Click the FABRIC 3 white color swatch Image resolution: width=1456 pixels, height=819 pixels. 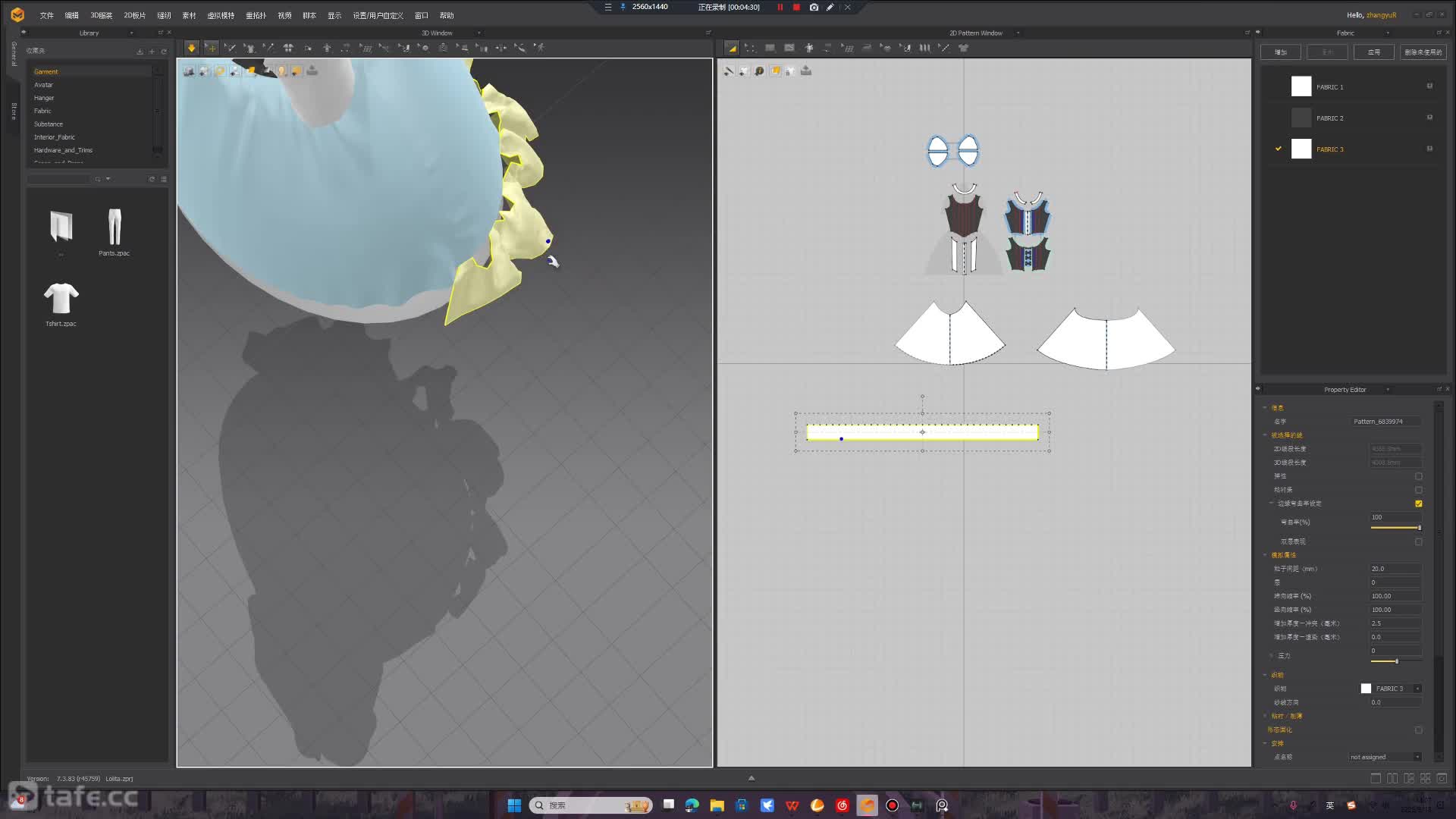point(1301,149)
